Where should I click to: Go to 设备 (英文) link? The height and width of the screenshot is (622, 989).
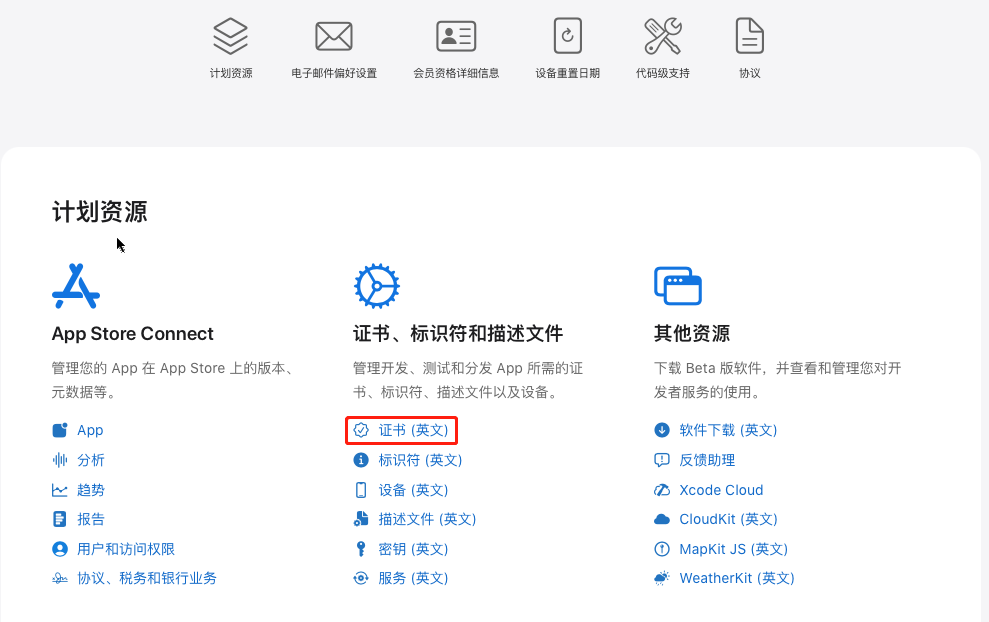(x=413, y=490)
